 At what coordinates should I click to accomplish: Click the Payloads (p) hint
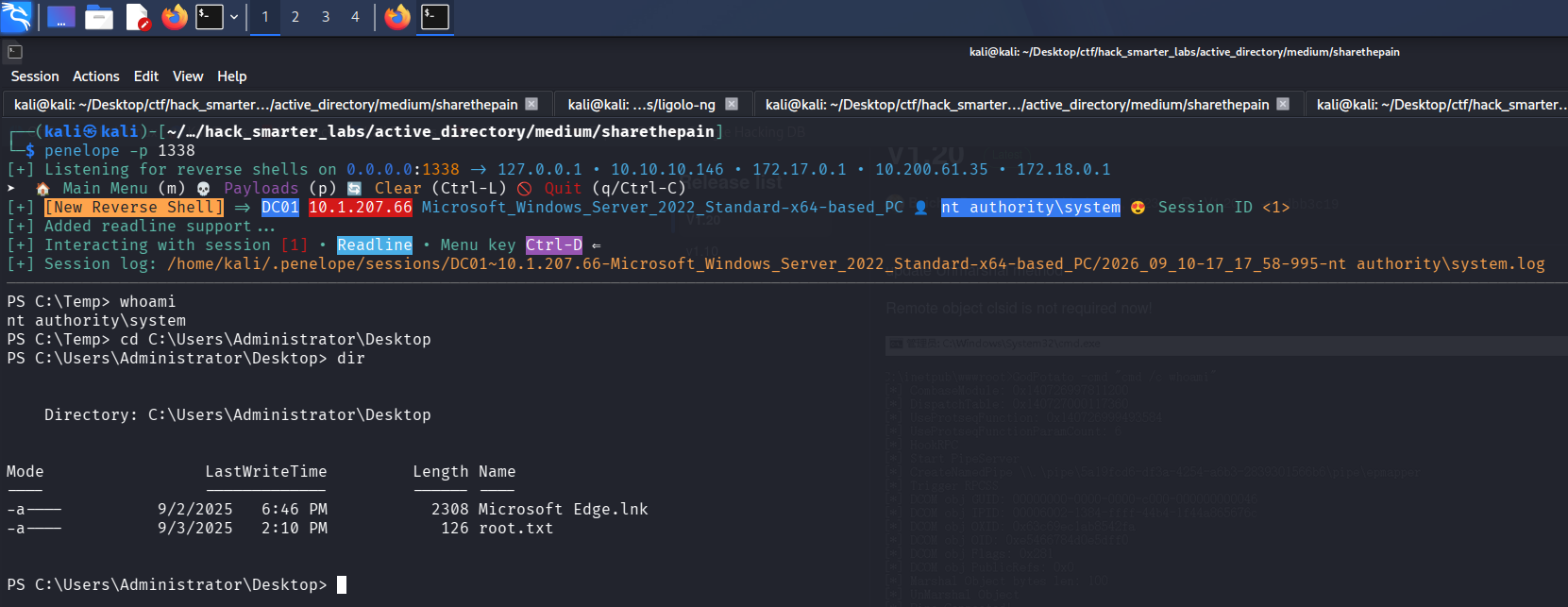point(267,189)
